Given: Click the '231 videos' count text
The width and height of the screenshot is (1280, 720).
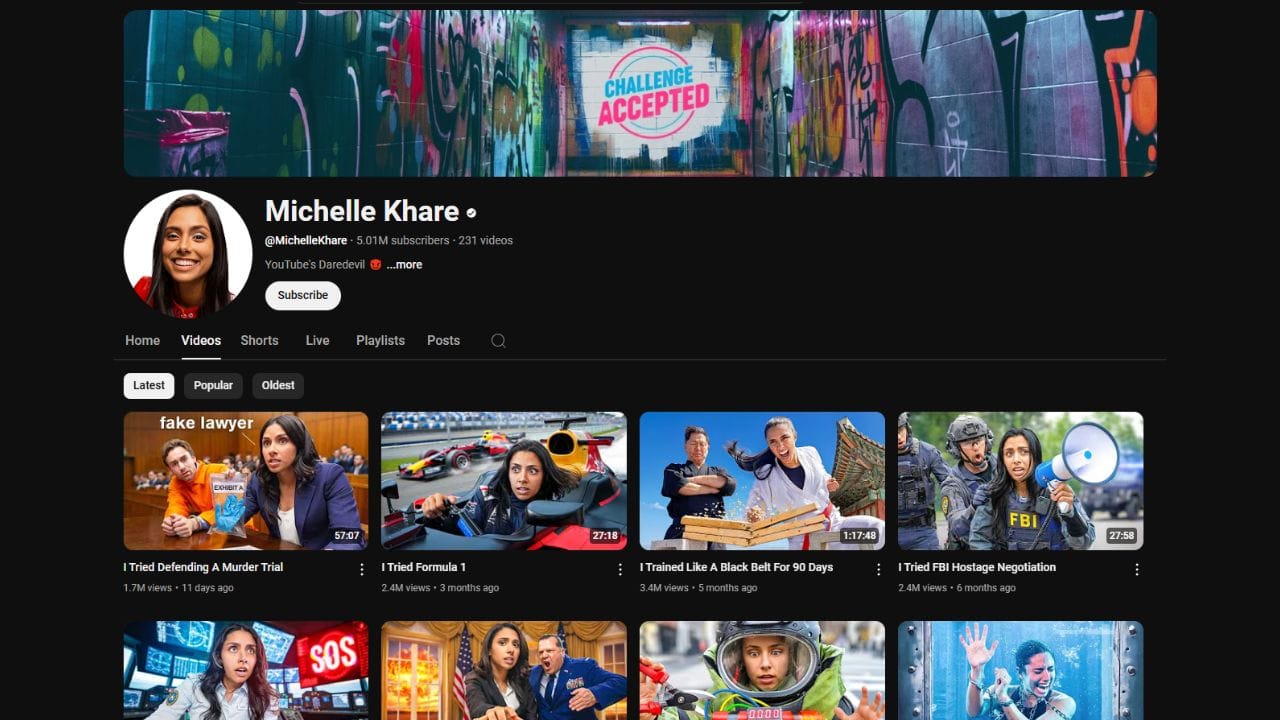Looking at the screenshot, I should coord(485,241).
